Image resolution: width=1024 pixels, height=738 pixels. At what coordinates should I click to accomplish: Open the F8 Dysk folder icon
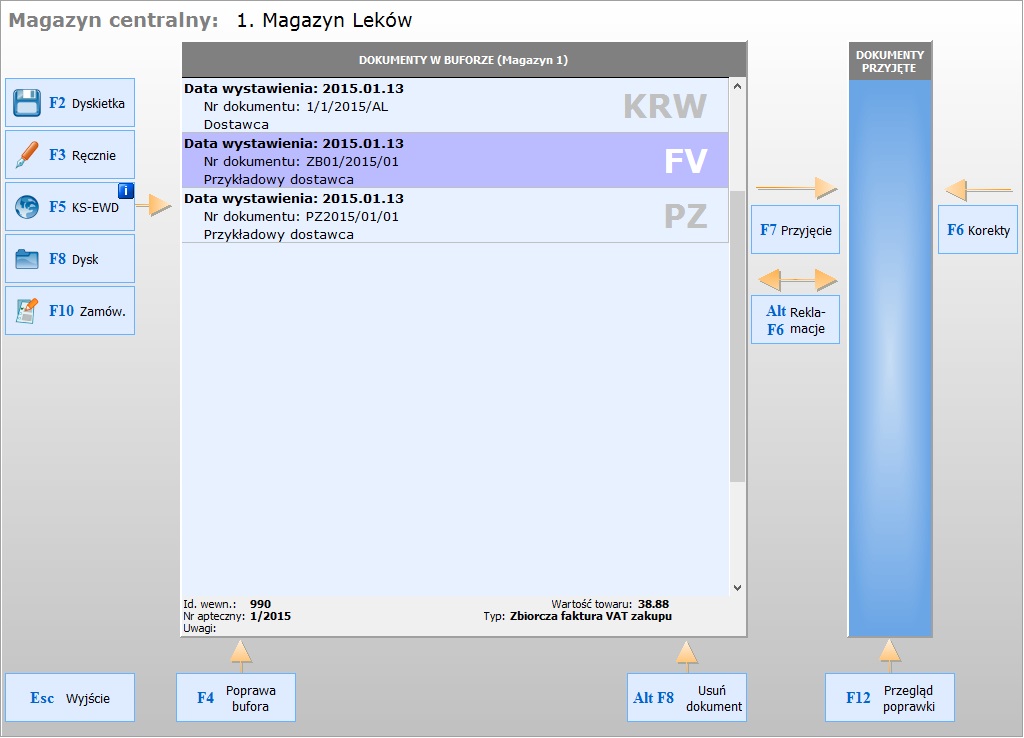pos(27,259)
